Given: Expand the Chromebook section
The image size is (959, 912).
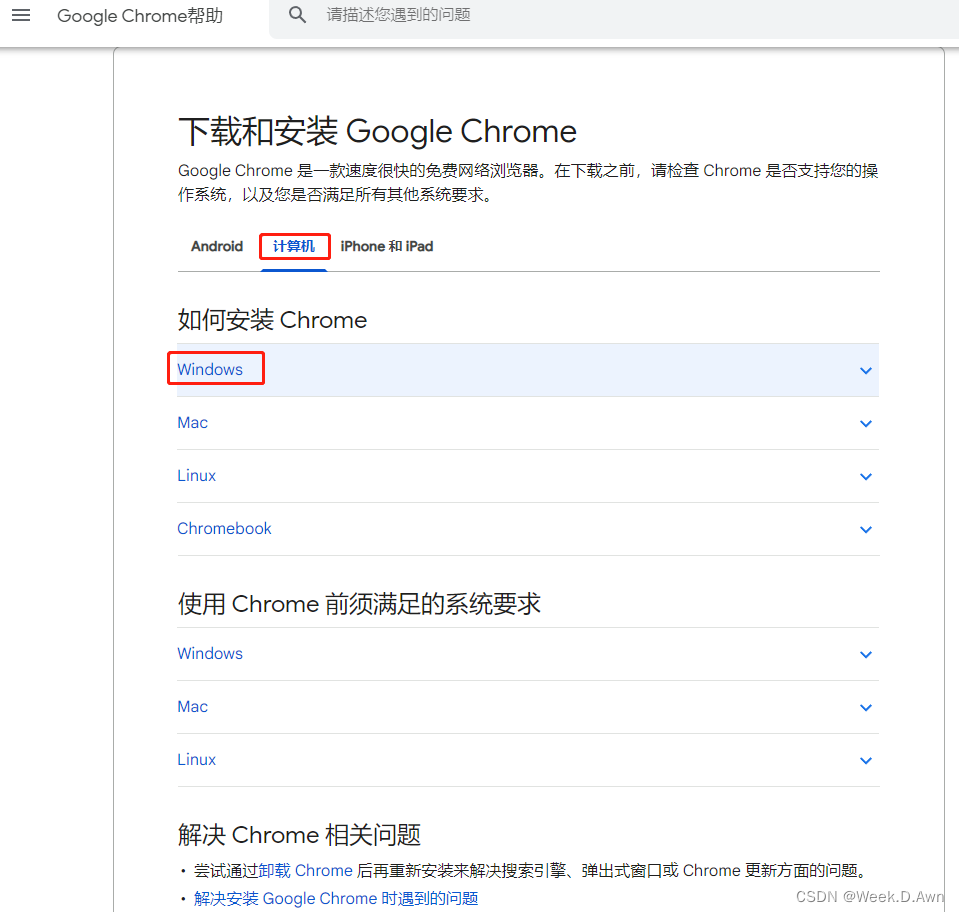Looking at the screenshot, I should (528, 529).
